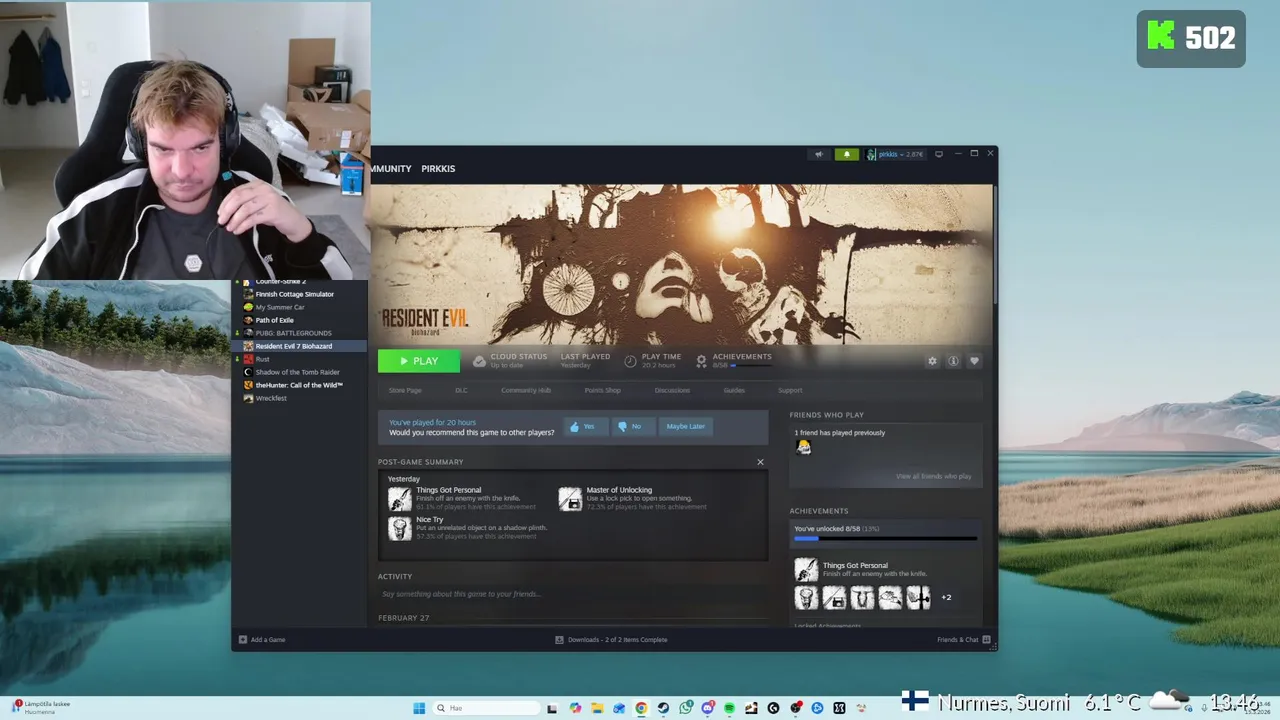The image size is (1280, 720).
Task: Select Finnish Cottage Simulator in the library
Action: [294, 294]
